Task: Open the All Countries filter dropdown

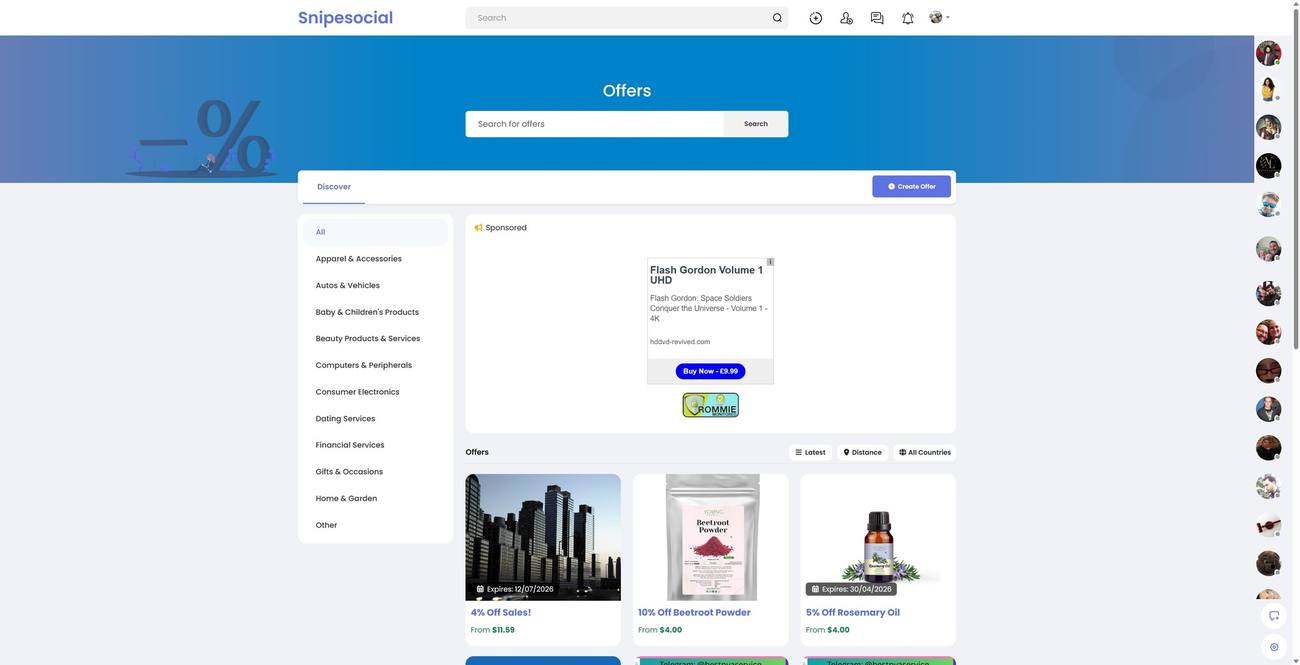Action: [x=925, y=453]
